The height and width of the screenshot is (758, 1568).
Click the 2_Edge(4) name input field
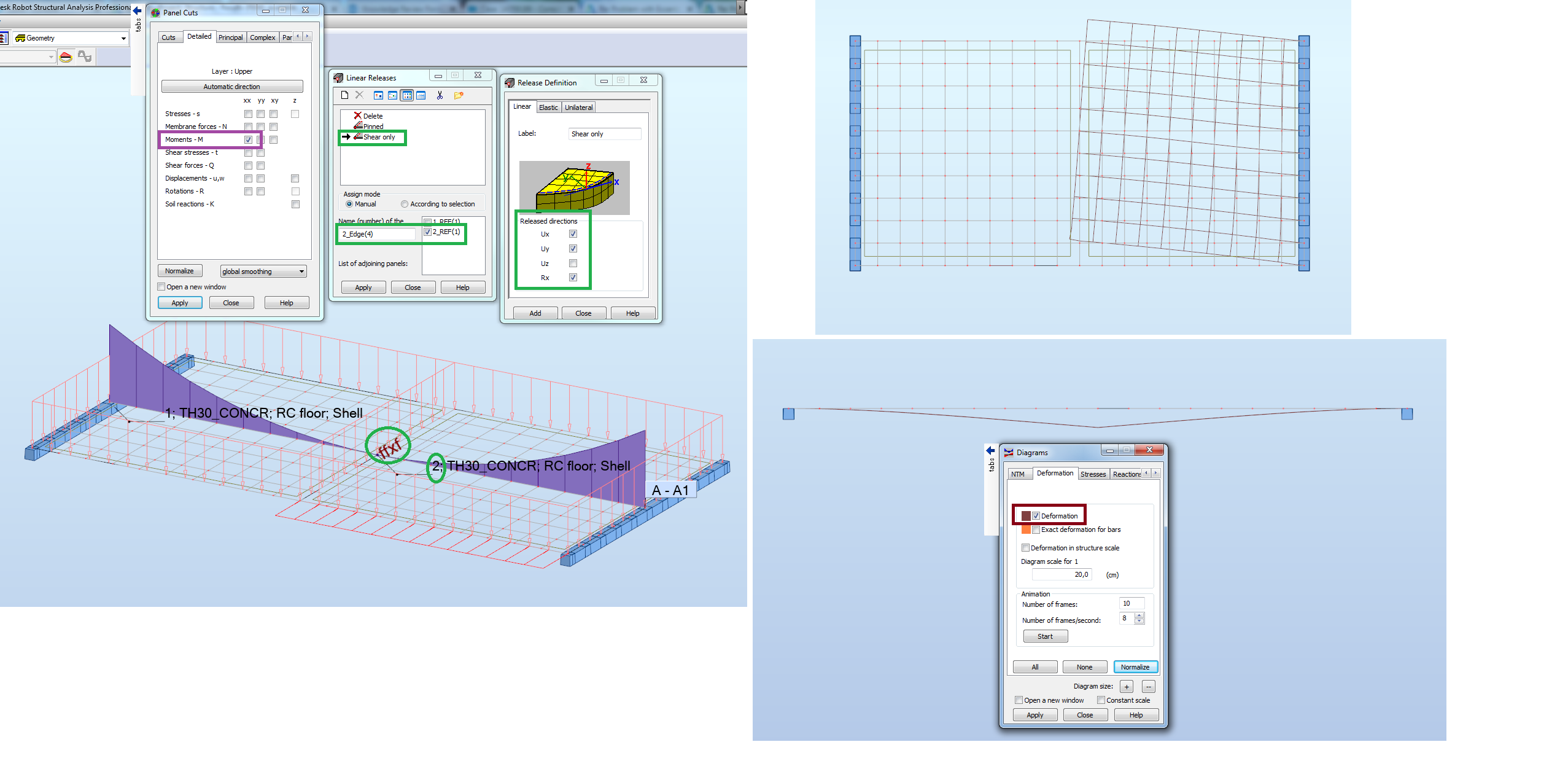(376, 234)
